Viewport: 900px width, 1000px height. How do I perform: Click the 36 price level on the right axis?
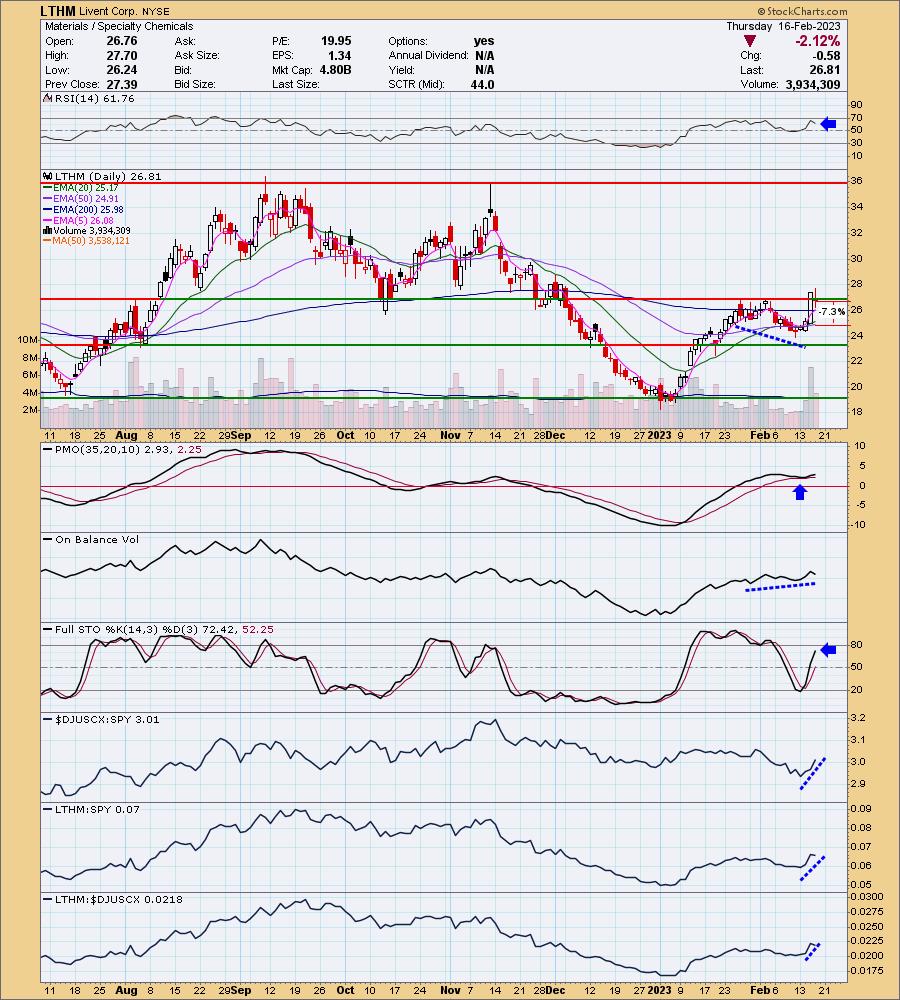856,181
